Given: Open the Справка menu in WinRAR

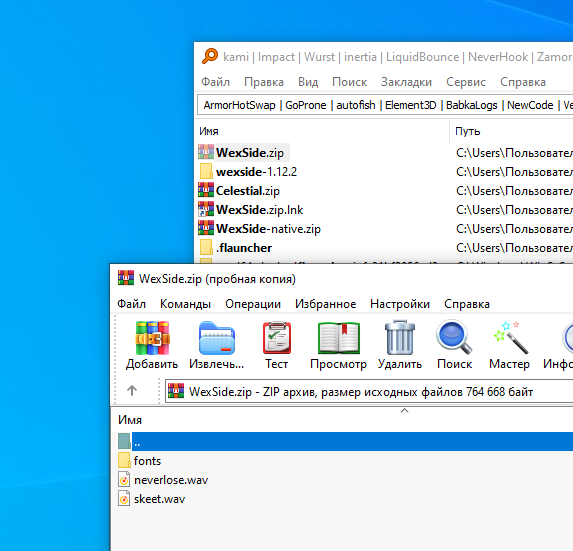Looking at the screenshot, I should click(x=467, y=304).
